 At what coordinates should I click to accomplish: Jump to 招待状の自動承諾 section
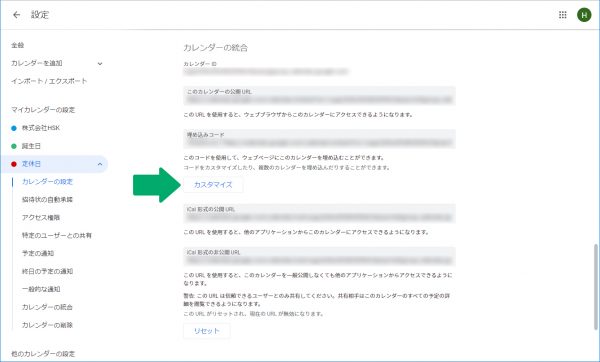[x=47, y=200]
